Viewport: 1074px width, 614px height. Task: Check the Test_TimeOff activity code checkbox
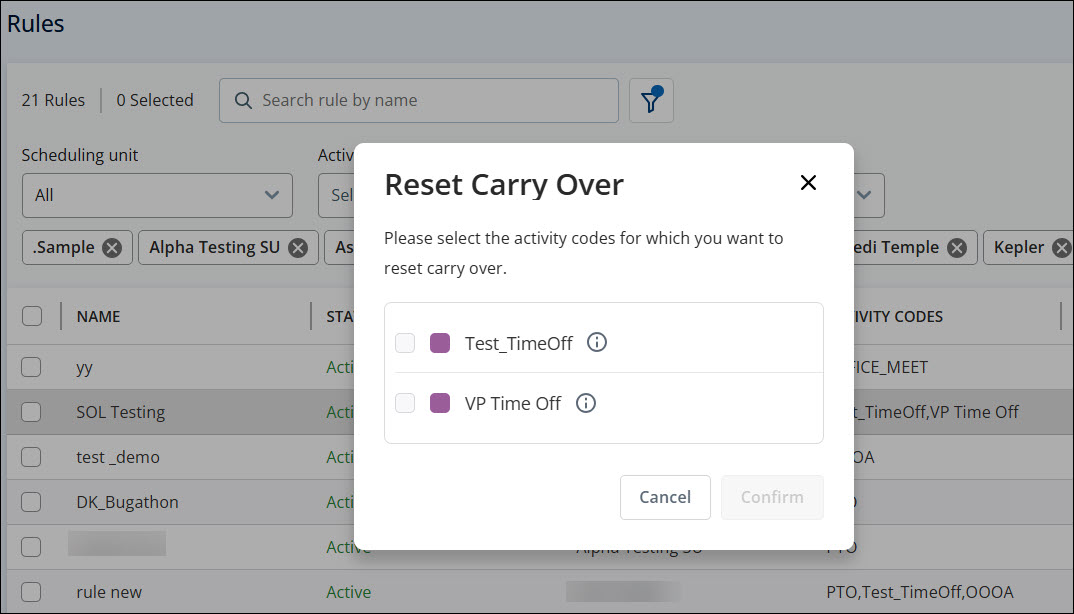pyautogui.click(x=405, y=343)
